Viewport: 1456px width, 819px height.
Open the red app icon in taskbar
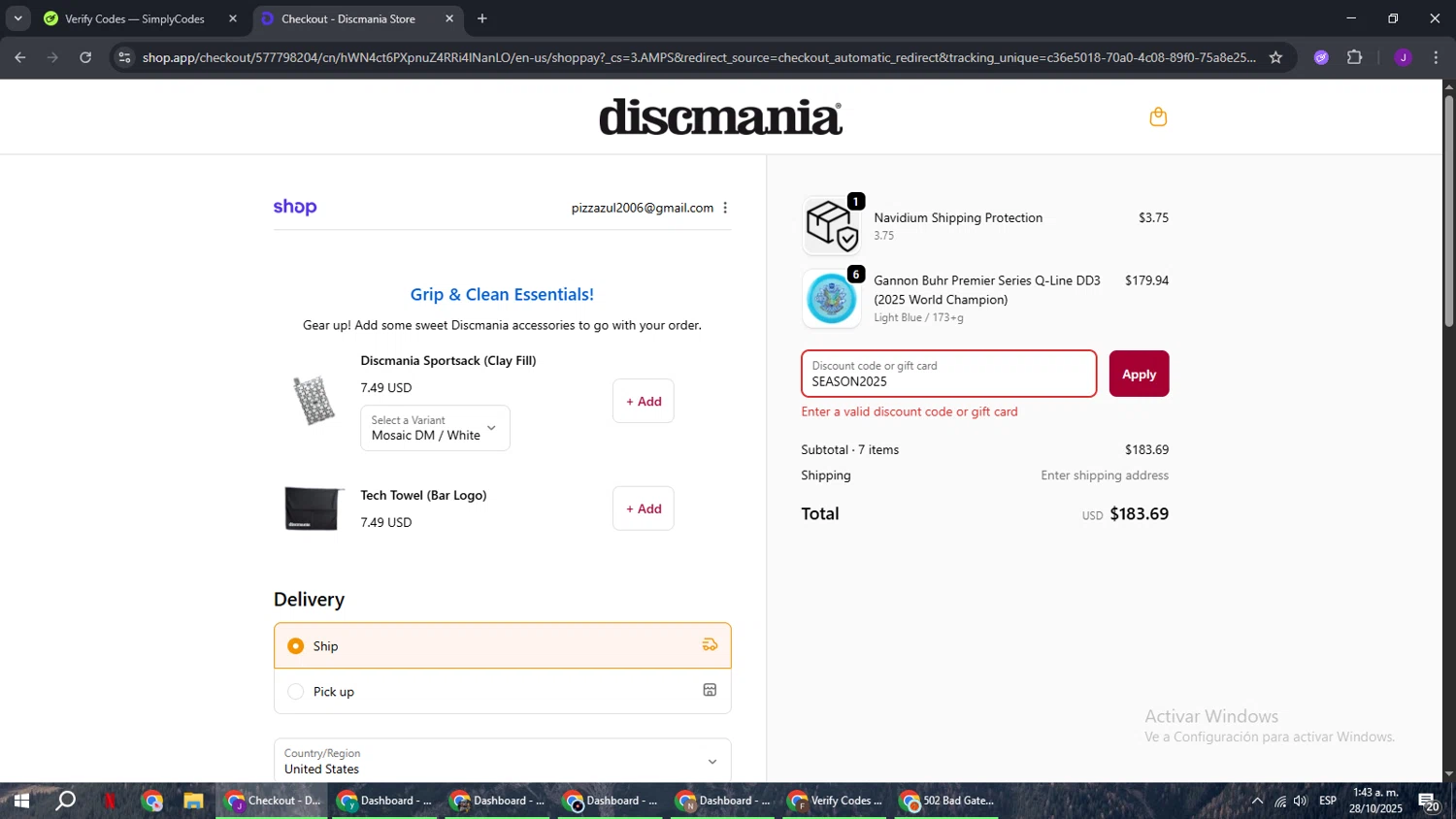(110, 801)
